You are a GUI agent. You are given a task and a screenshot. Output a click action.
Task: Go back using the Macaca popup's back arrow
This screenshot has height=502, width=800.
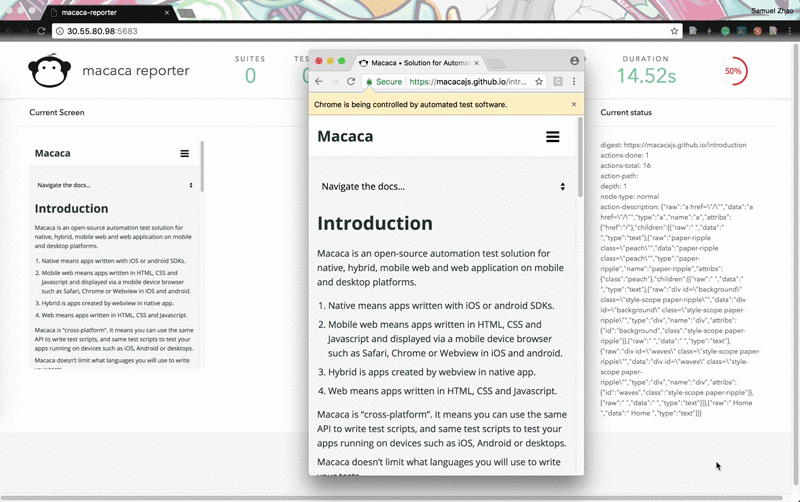click(x=319, y=82)
